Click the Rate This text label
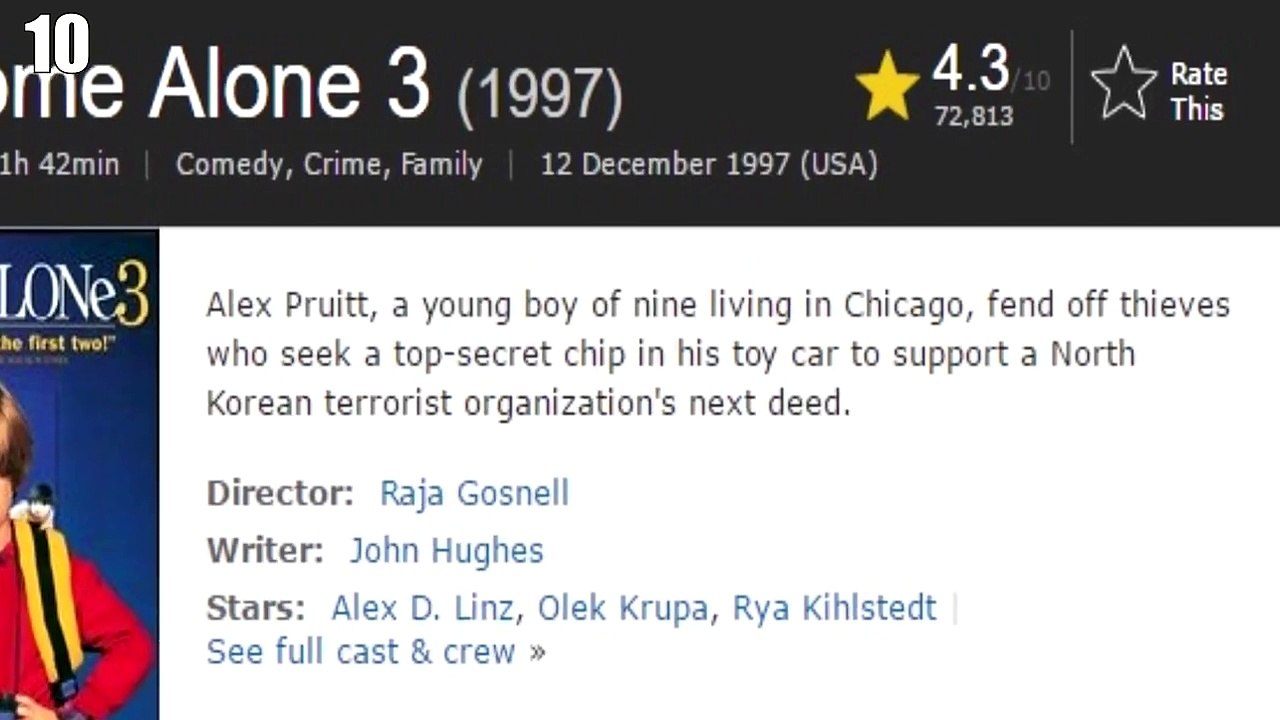1280x720 pixels. coord(1199,91)
